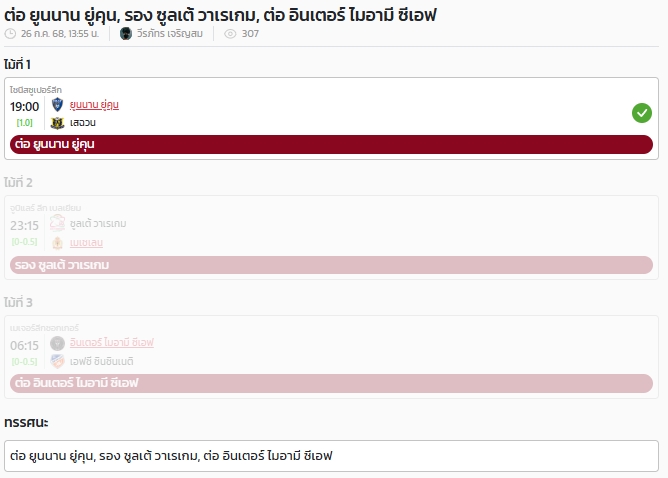Image resolution: width=668 pixels, height=478 pixels.
Task: Click the author avatar for วีรภัทร เจริญสม
Action: click(x=126, y=34)
